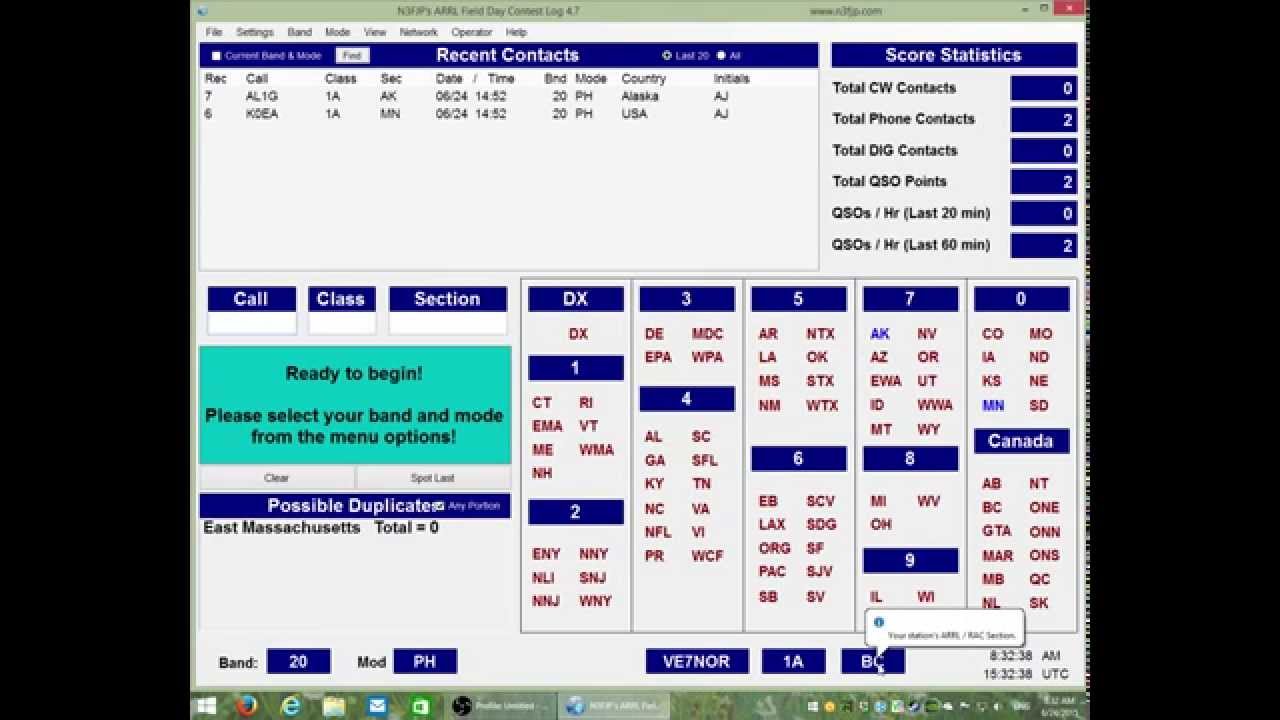Viewport: 1280px width, 720px height.
Task: Click the station class 1A box
Action: tap(793, 662)
